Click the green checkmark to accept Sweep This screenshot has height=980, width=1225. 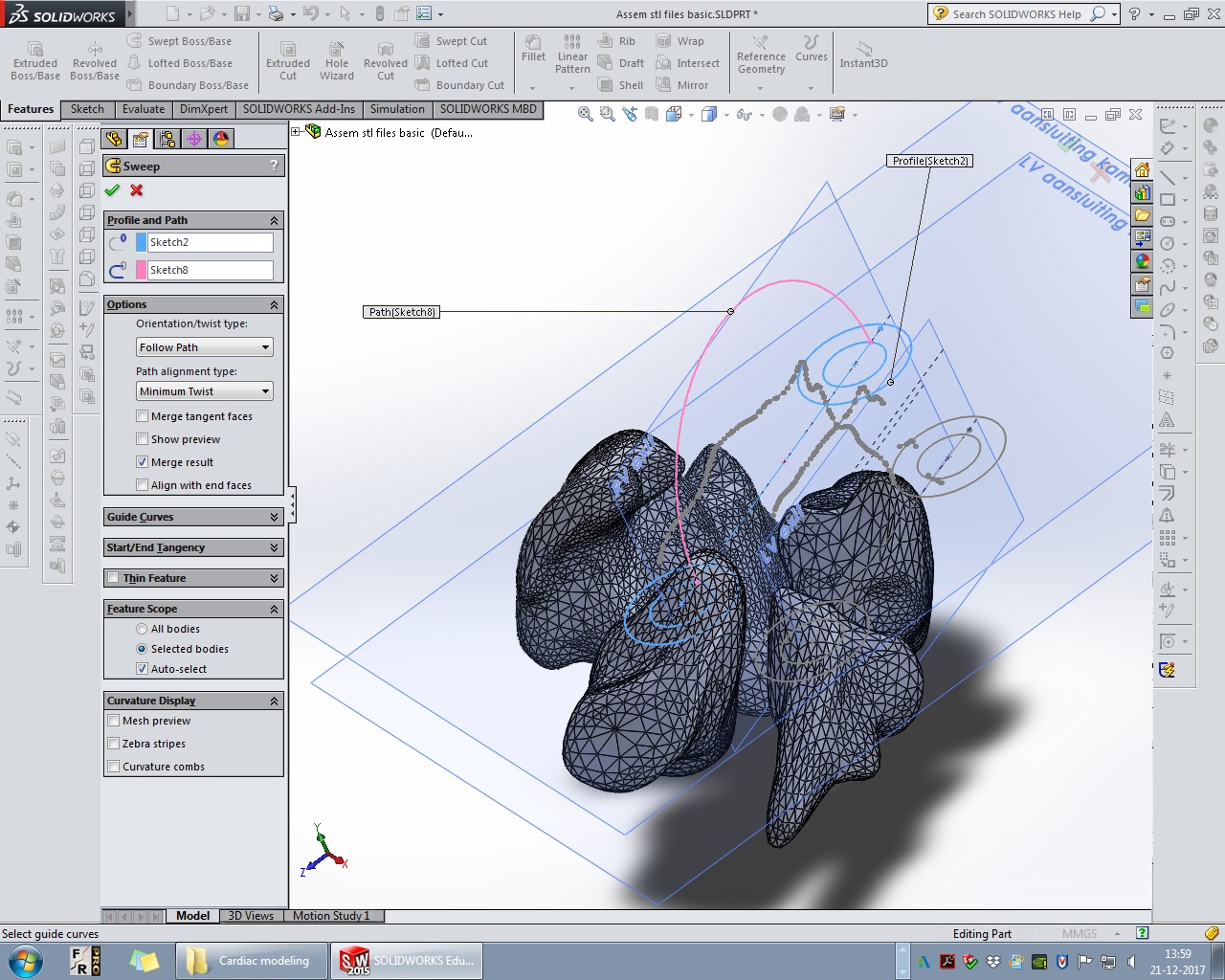click(x=113, y=190)
